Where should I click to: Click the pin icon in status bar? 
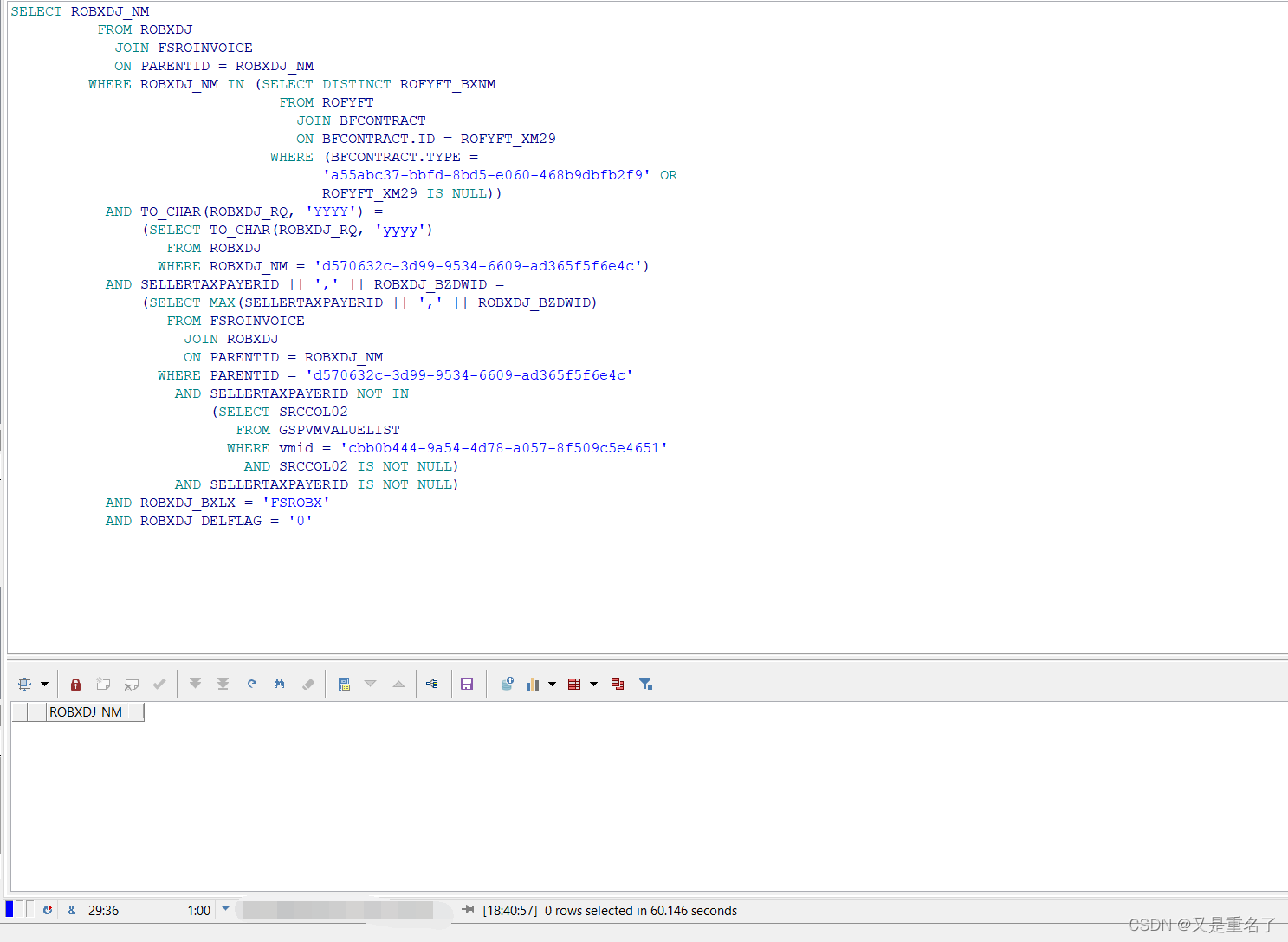click(468, 910)
